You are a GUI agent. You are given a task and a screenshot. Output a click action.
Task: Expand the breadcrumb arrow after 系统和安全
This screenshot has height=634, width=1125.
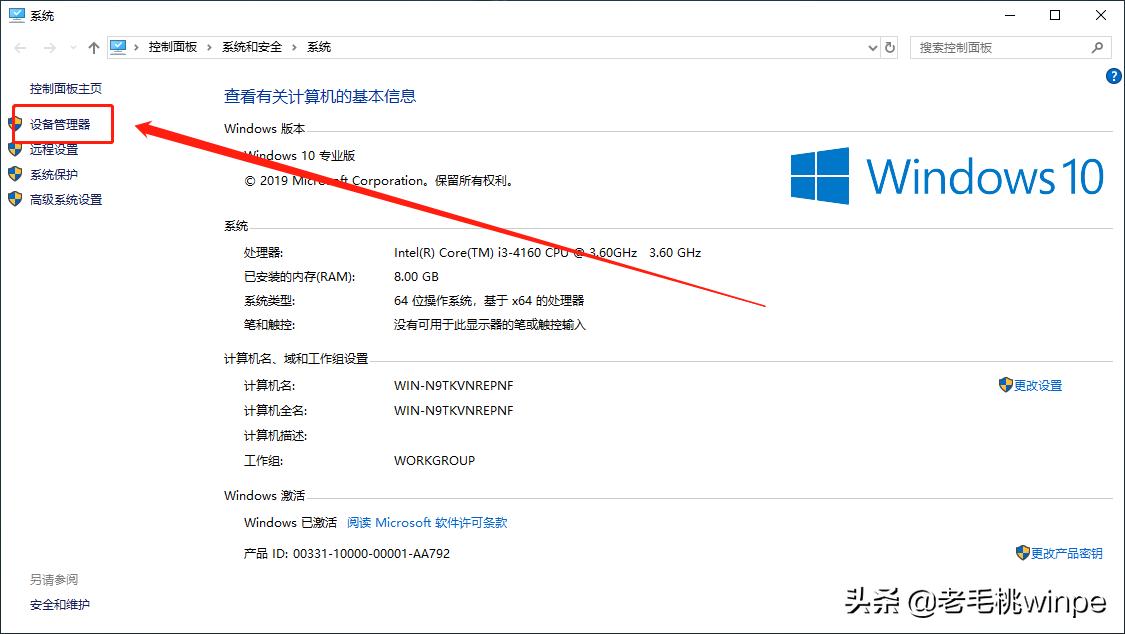297,46
